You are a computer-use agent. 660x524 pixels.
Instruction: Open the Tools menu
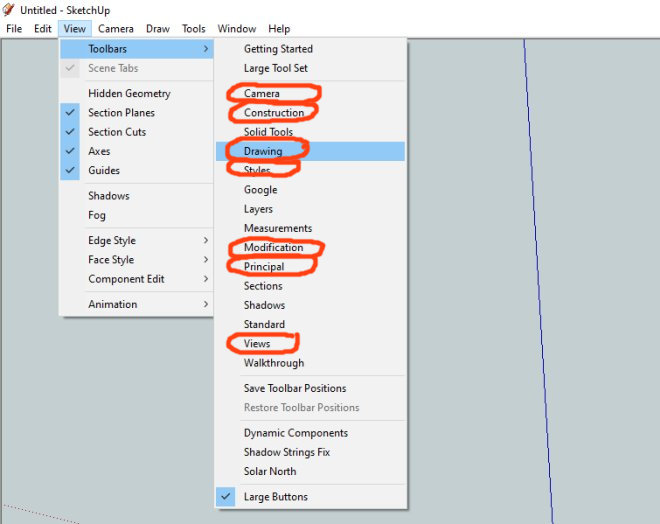[x=194, y=29]
